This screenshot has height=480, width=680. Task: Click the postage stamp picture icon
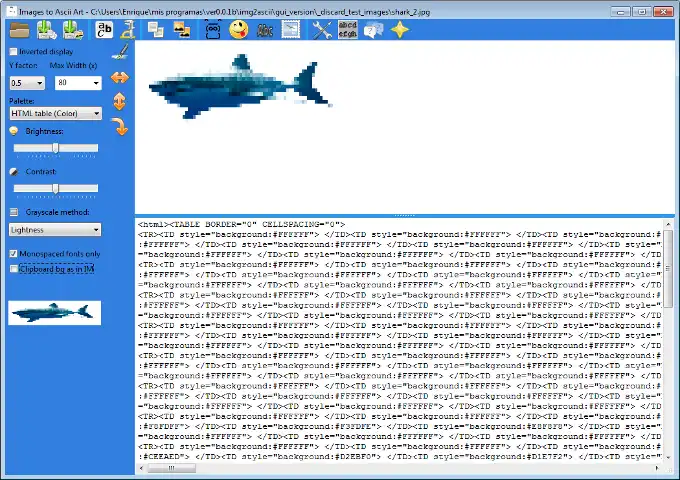pyautogui.click(x=291, y=30)
